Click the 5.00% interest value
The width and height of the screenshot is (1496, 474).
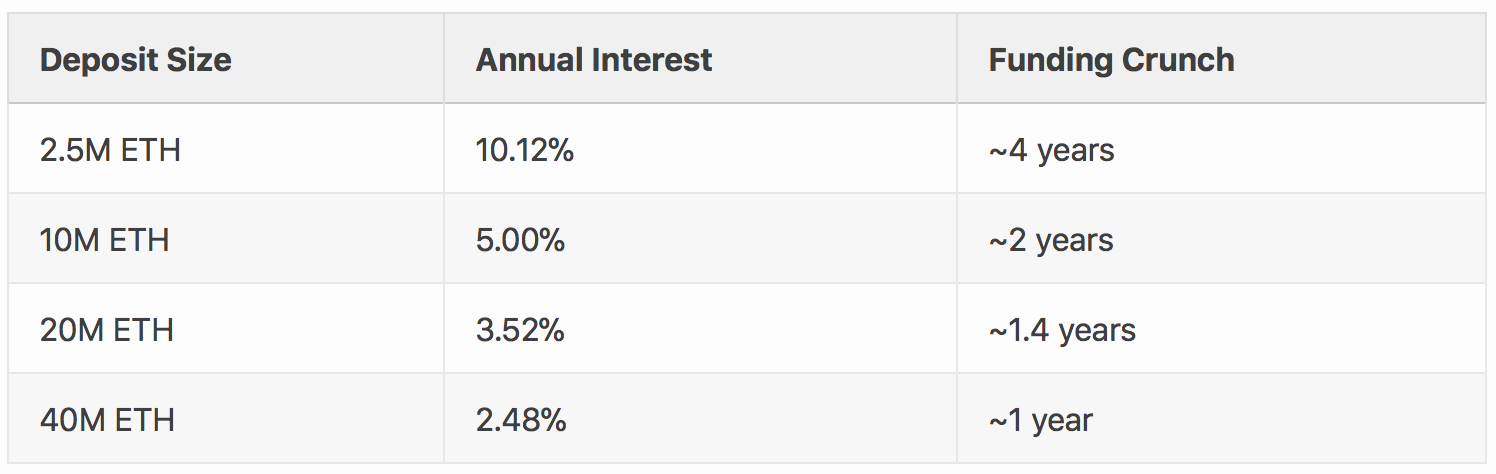click(x=521, y=240)
